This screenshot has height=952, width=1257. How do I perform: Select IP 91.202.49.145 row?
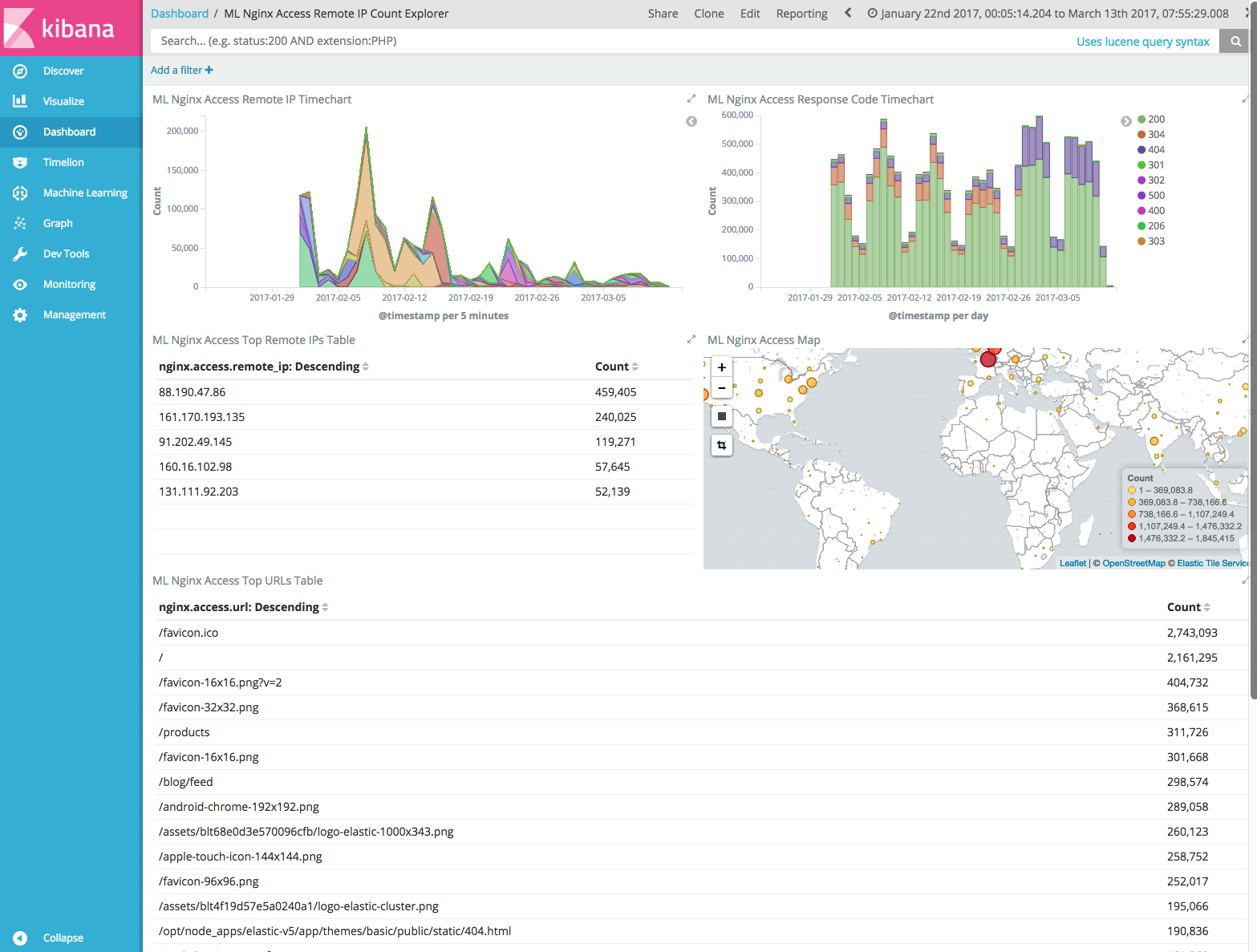[424, 442]
